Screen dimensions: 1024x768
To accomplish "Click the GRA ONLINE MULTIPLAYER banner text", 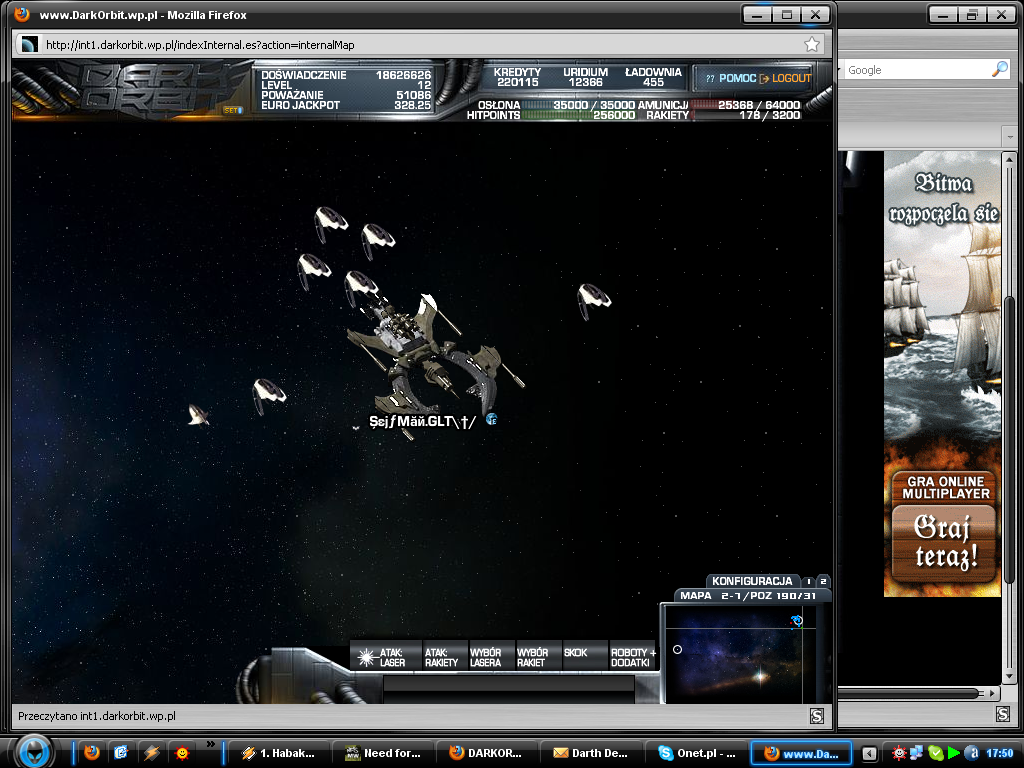I will click(x=946, y=487).
